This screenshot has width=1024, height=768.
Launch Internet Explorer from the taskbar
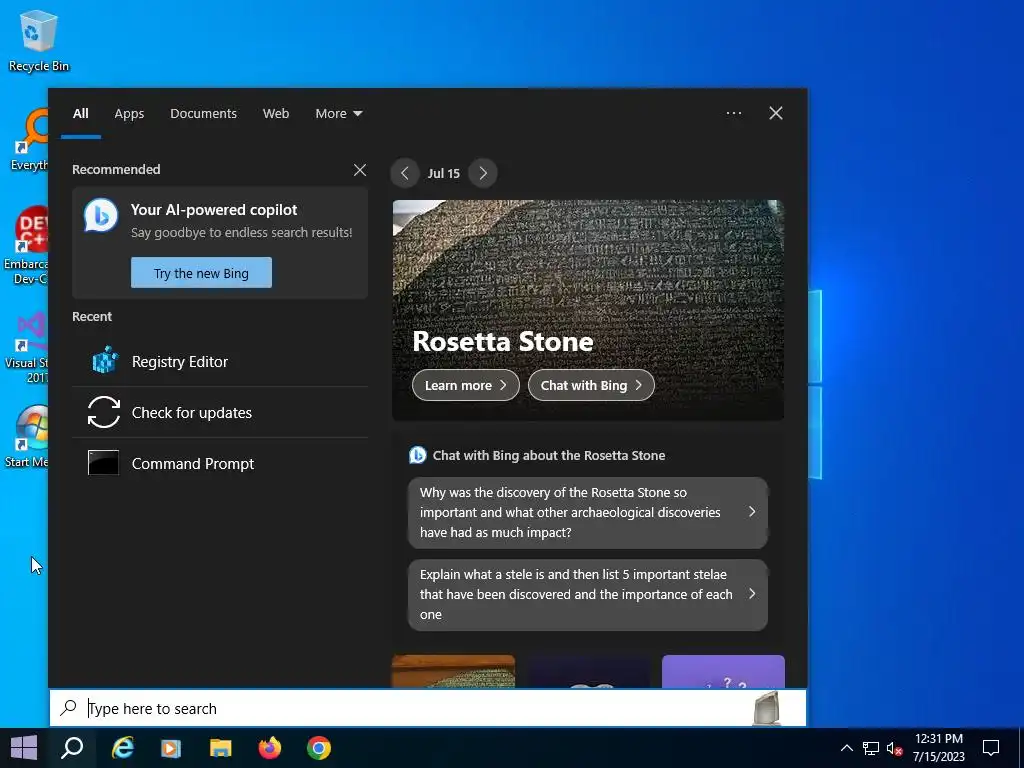pyautogui.click(x=122, y=748)
